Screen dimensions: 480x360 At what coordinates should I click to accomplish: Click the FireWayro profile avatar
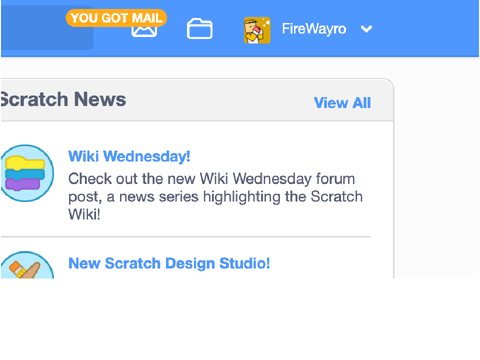coord(257,30)
